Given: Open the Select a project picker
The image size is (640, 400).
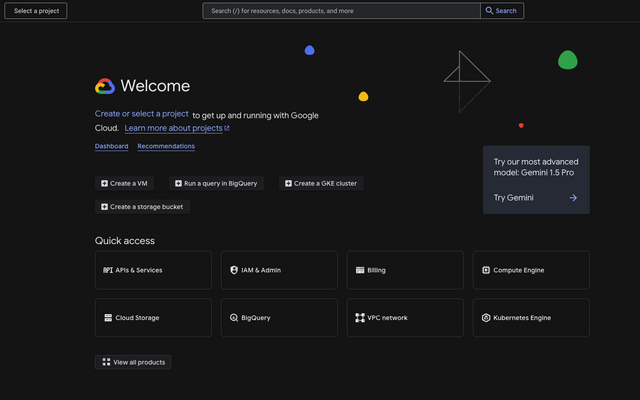Looking at the screenshot, I should click(36, 11).
